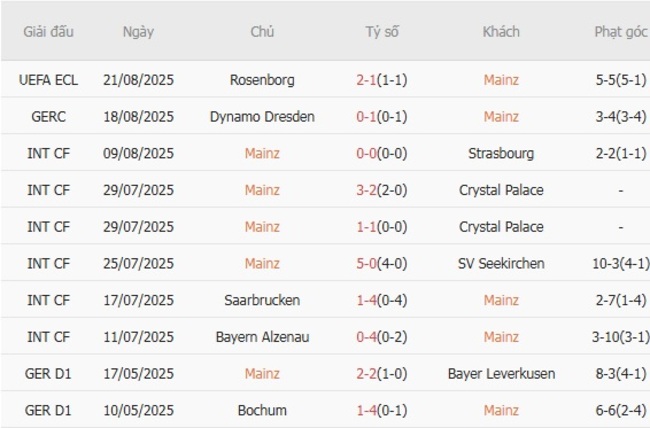This screenshot has height=428, width=650.
Task: Click the Tỷ số column header
Action: 381,31
